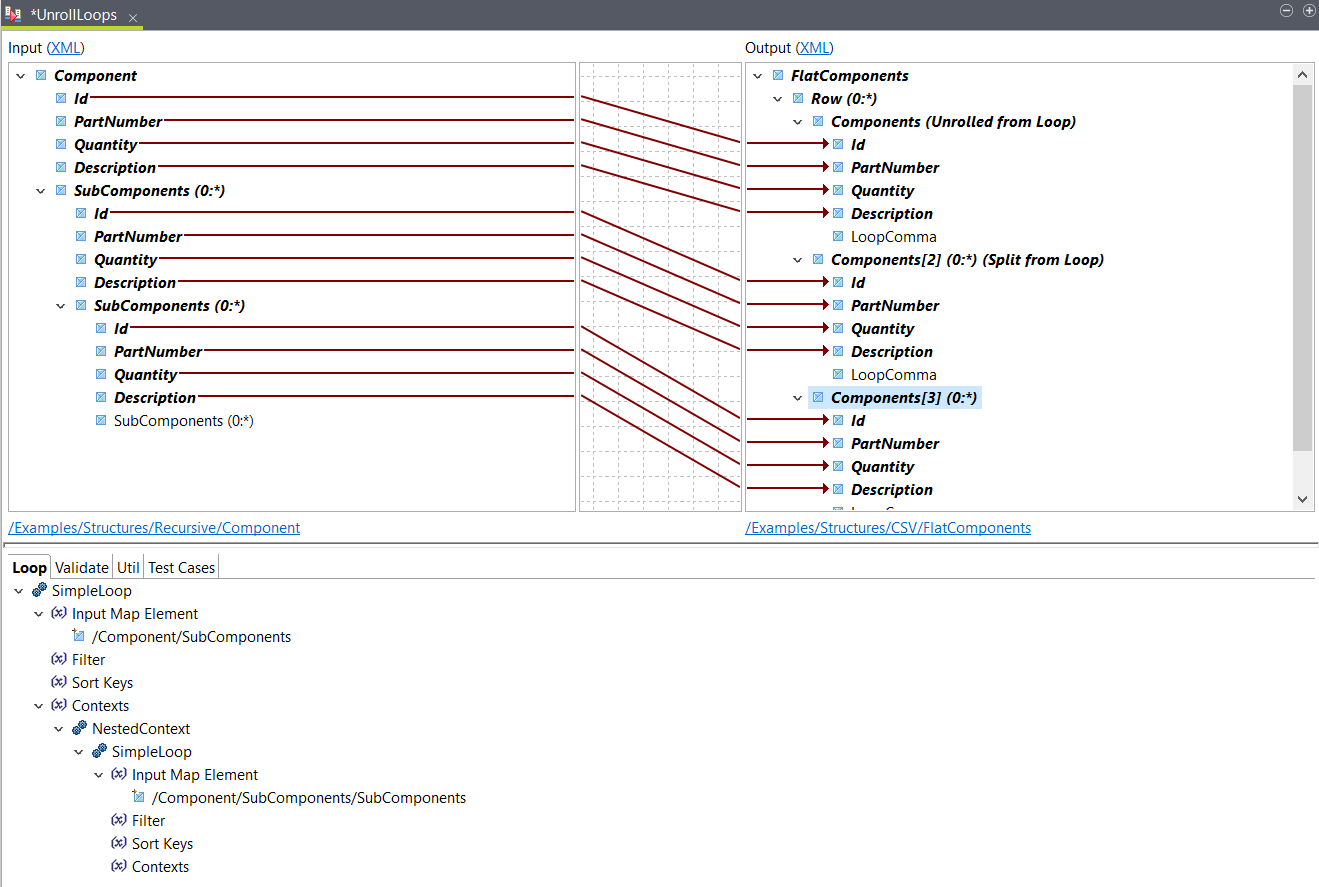
Task: Select the NestedContext loop icon
Action: (78, 728)
